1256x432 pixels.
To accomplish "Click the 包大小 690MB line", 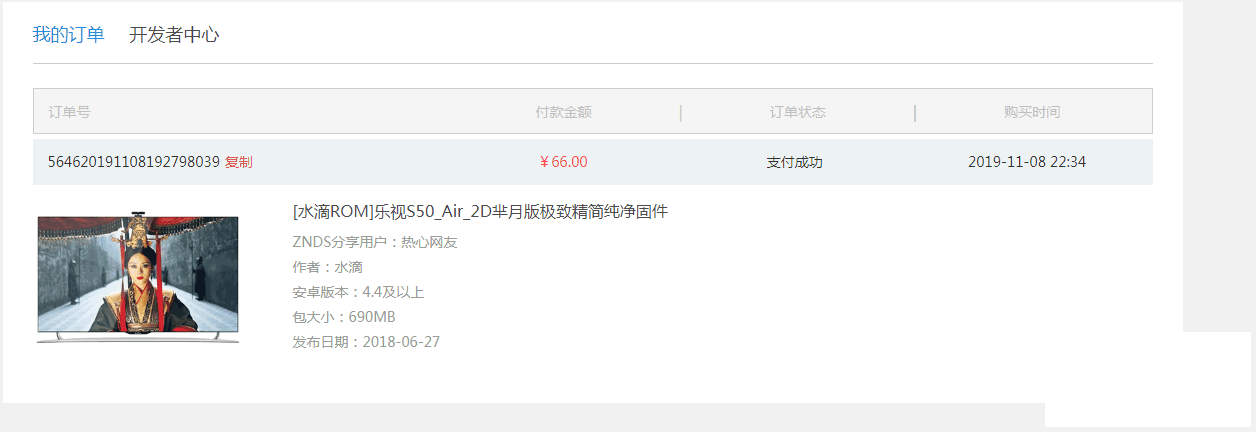I will tap(344, 317).
